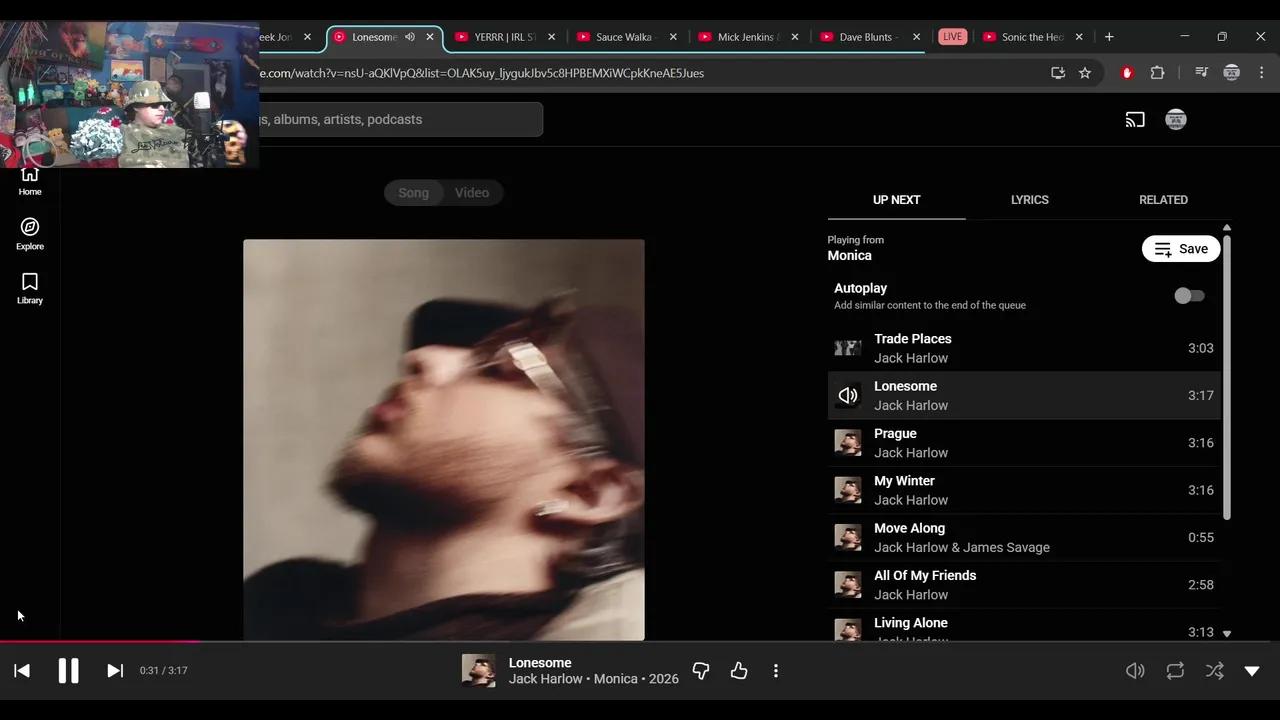Collapse the player page with the down arrow
Viewport: 1280px width, 720px height.
(x=1252, y=671)
